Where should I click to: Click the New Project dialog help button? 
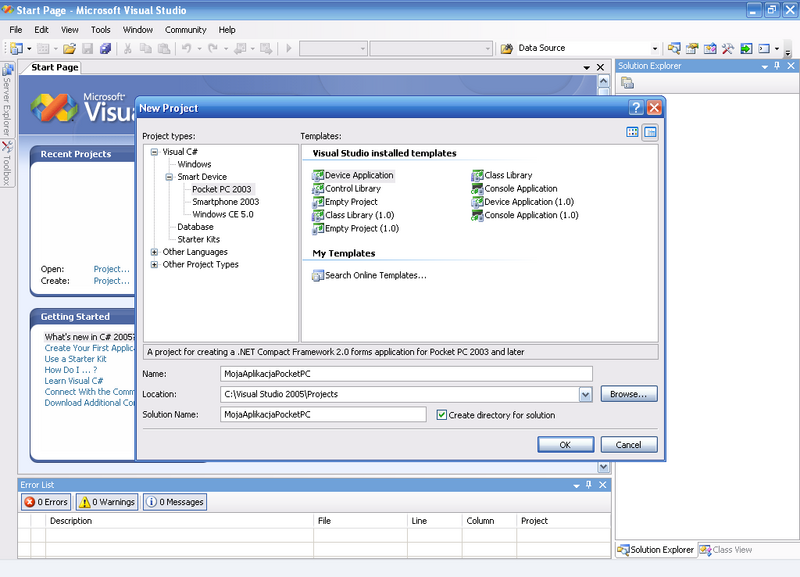click(x=636, y=108)
